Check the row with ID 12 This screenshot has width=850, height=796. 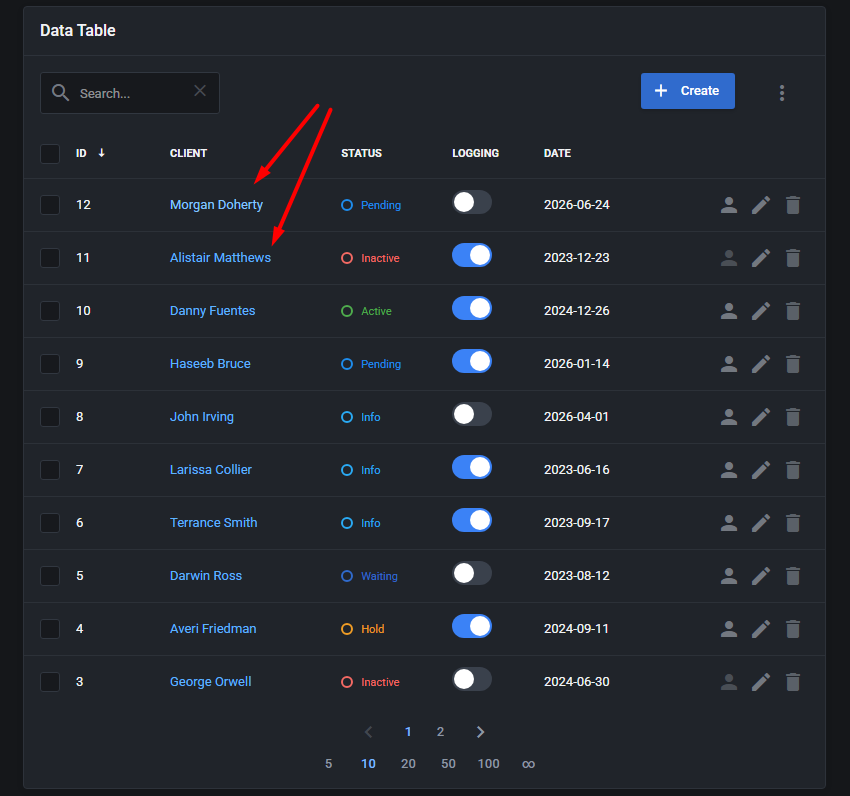point(50,205)
